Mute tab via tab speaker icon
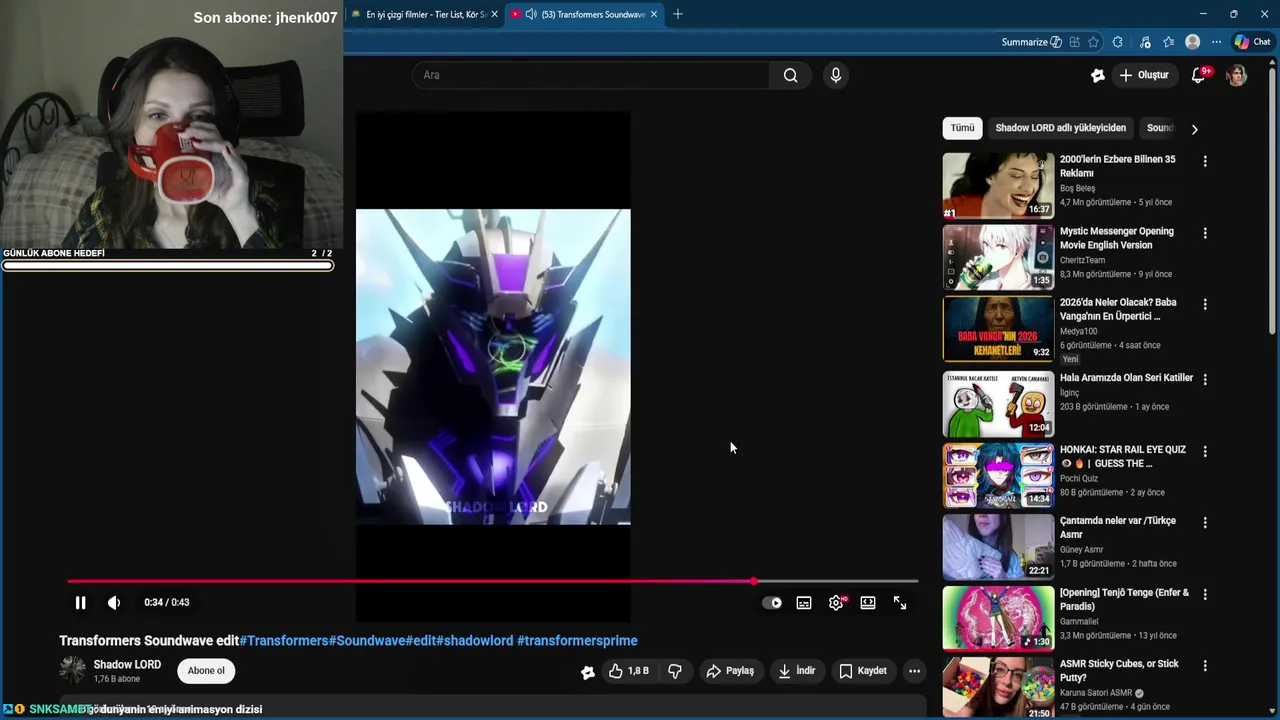 531,14
